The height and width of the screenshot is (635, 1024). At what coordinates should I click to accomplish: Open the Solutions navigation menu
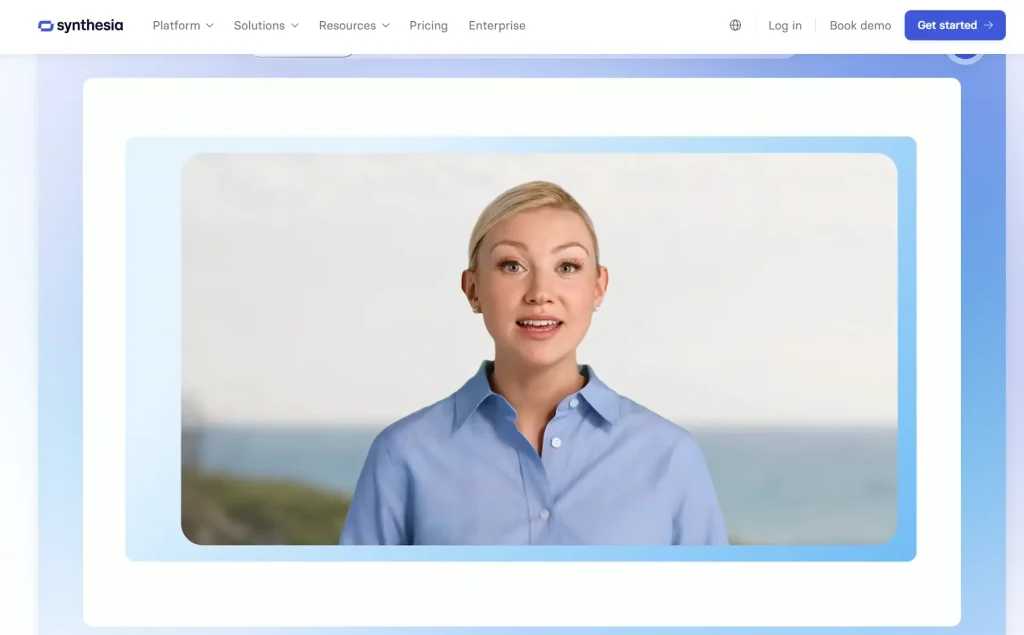coord(259,26)
